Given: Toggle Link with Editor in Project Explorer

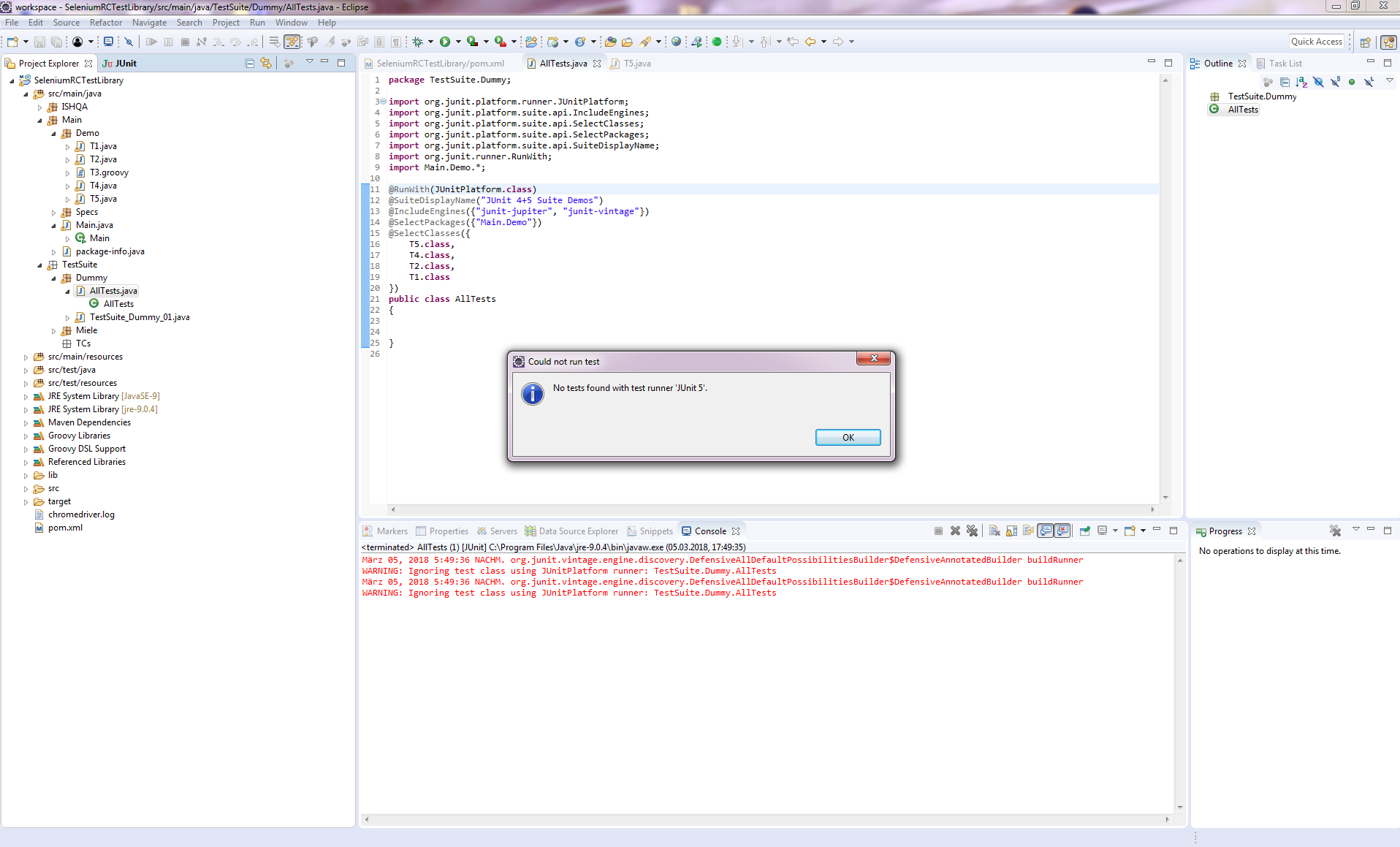Looking at the screenshot, I should tap(266, 64).
